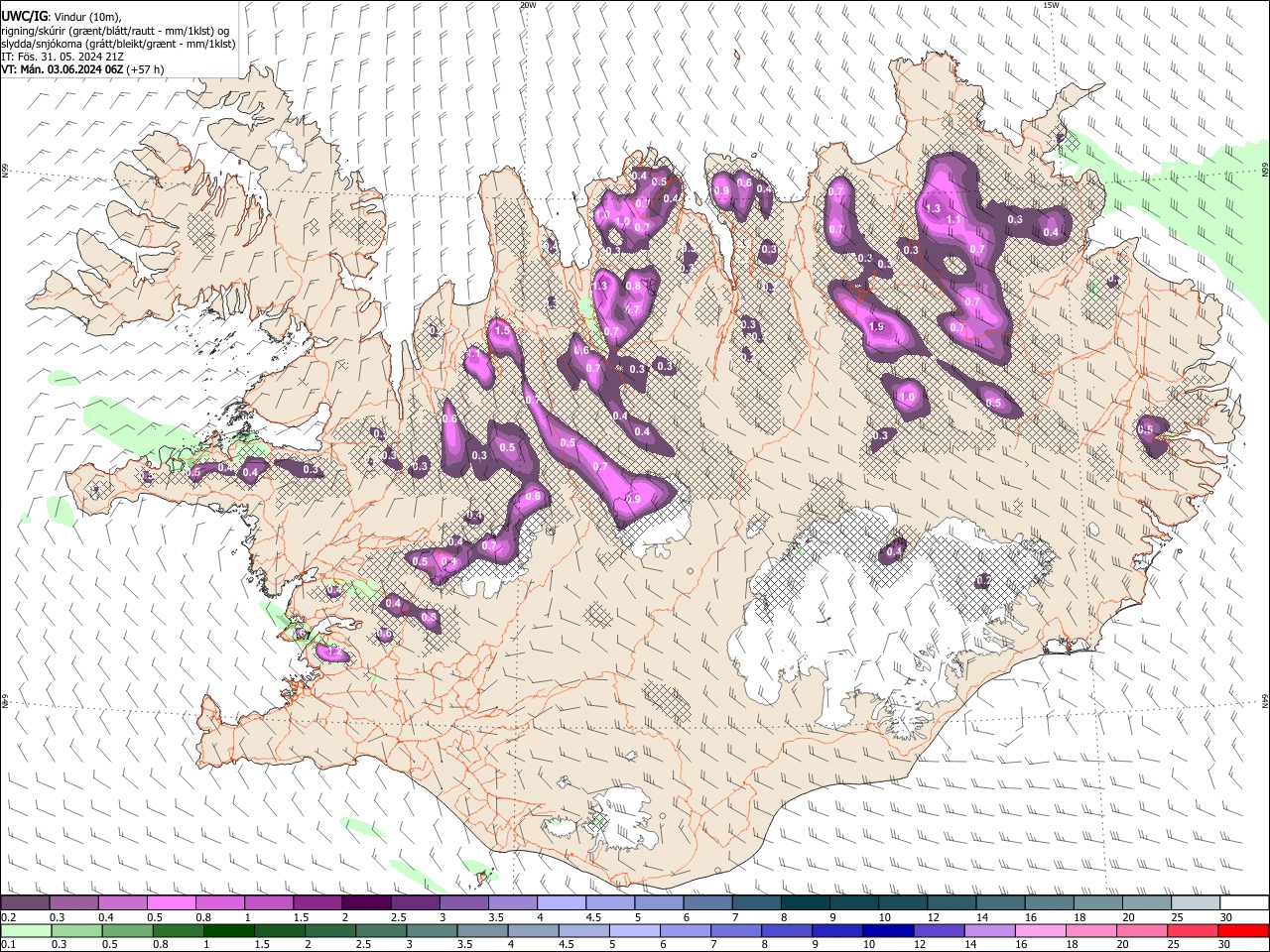Click the dark teal swatch labeled 8
1270x952 pixels.
click(805, 903)
